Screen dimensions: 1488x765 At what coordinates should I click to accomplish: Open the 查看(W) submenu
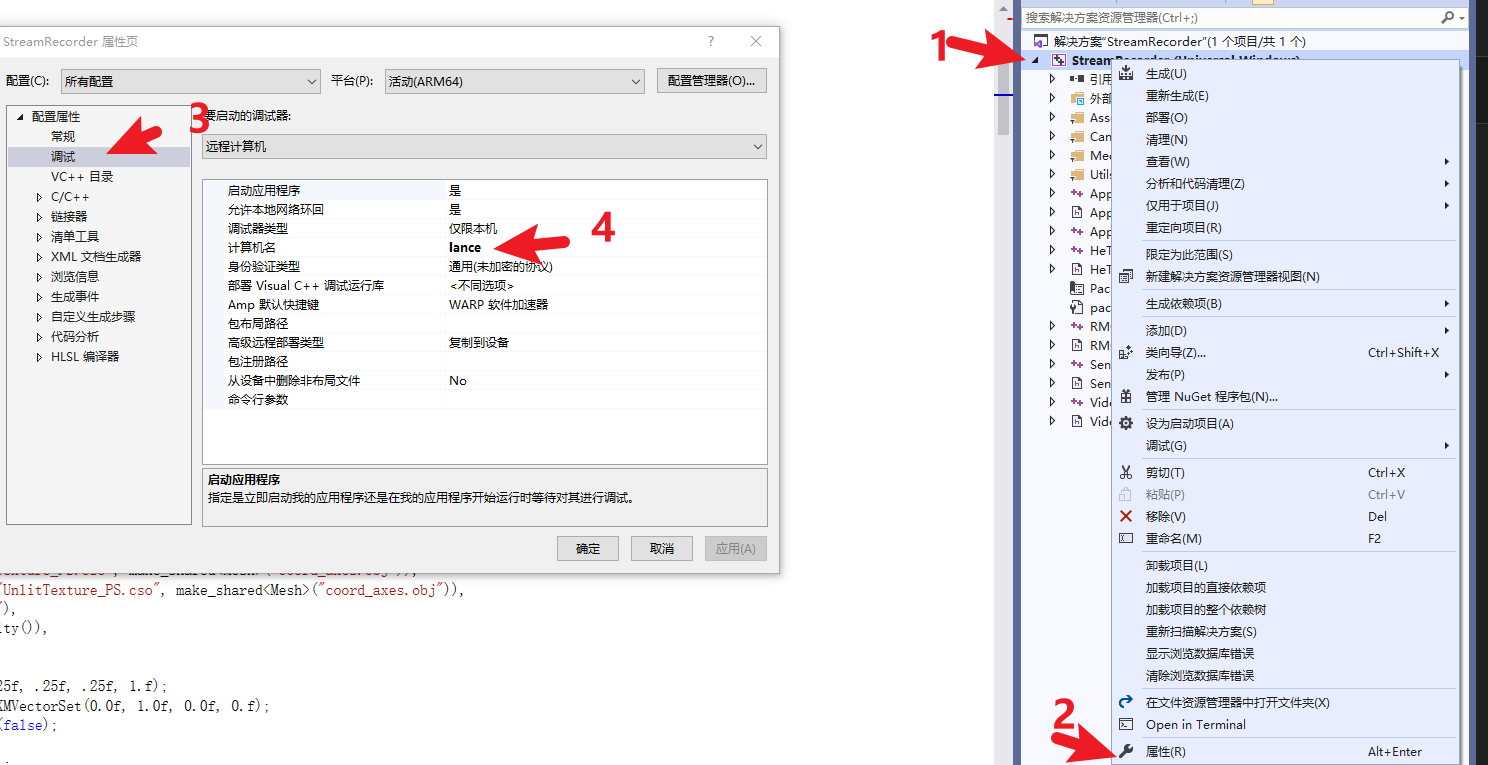[x=1285, y=162]
